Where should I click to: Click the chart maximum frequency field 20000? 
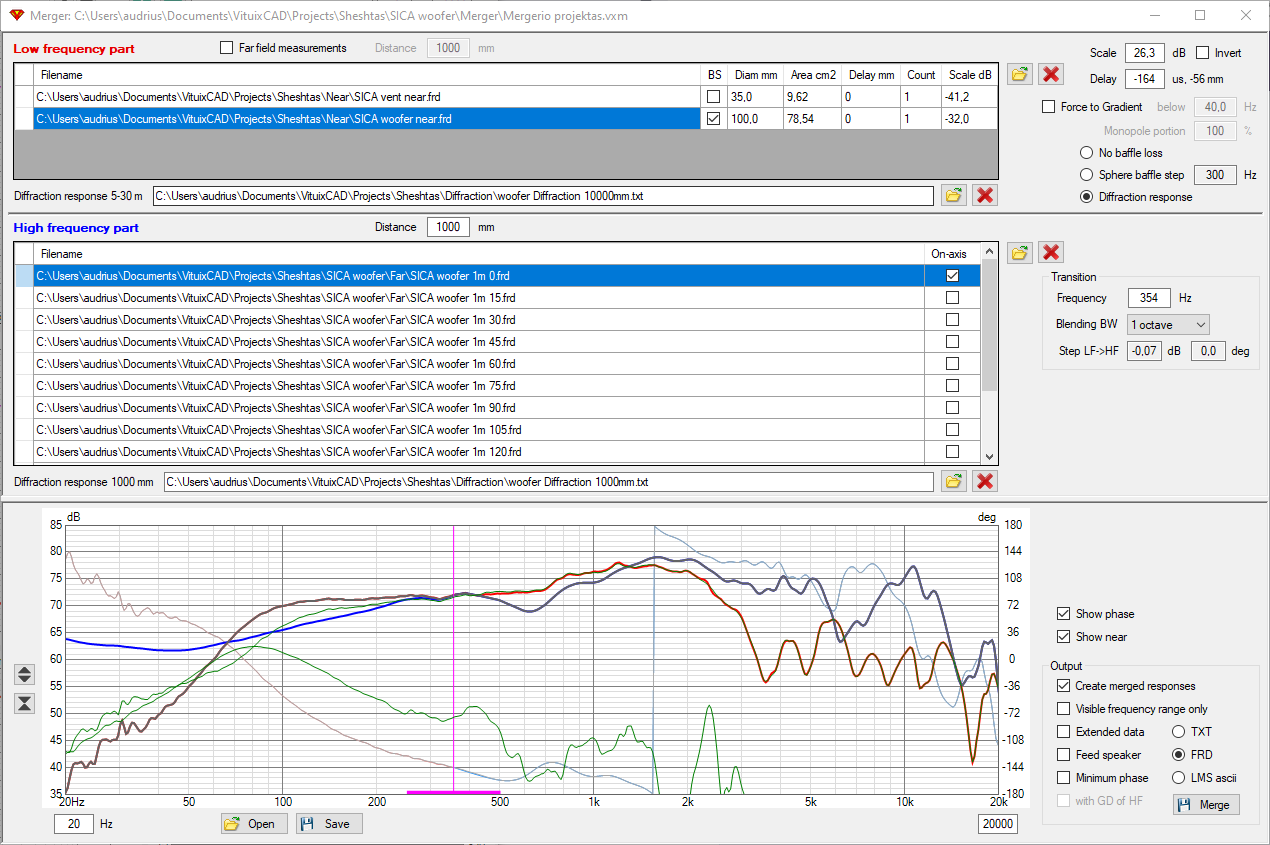997,824
